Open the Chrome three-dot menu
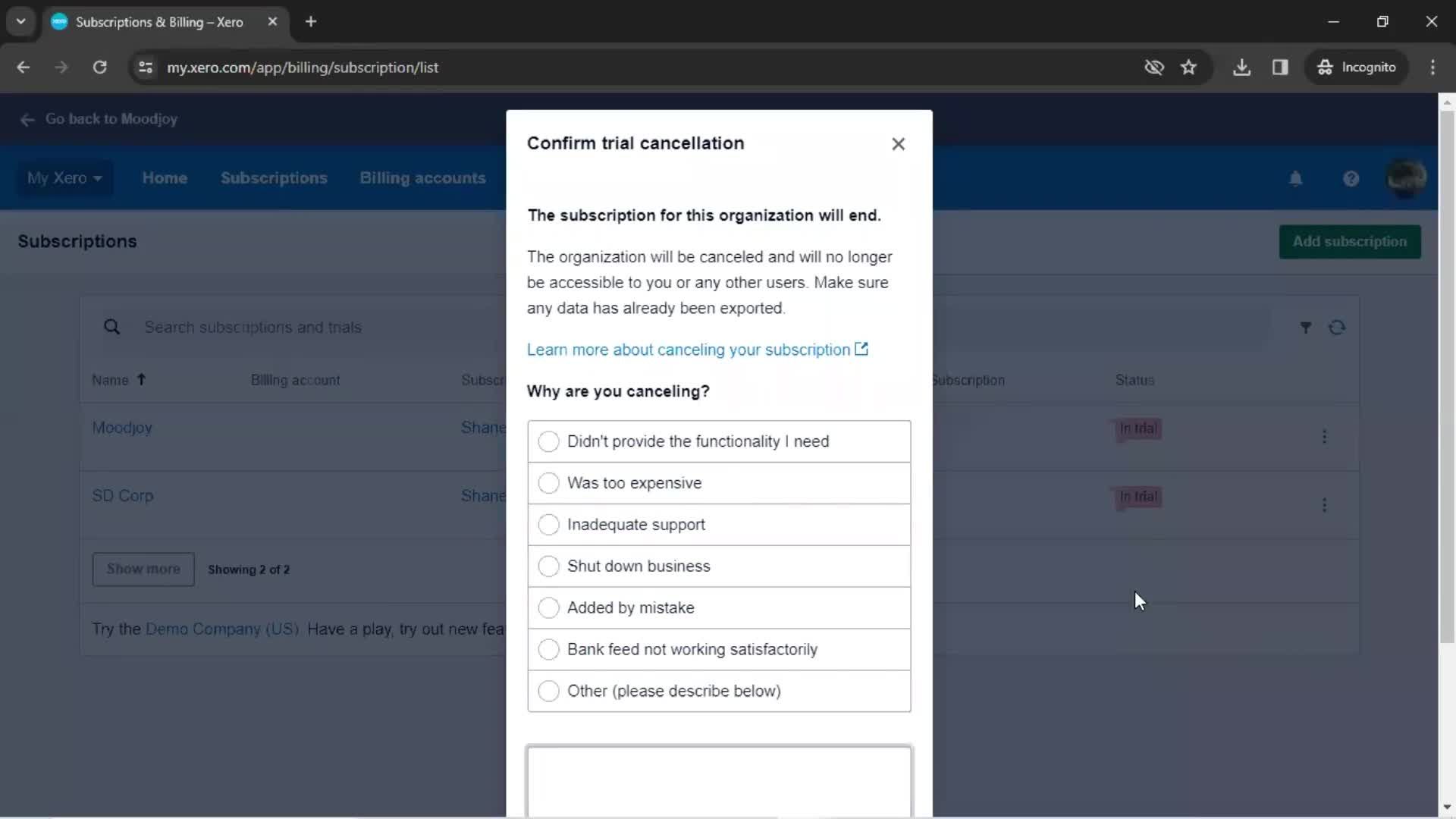Screen dimensions: 1456x819 [x=1432, y=67]
